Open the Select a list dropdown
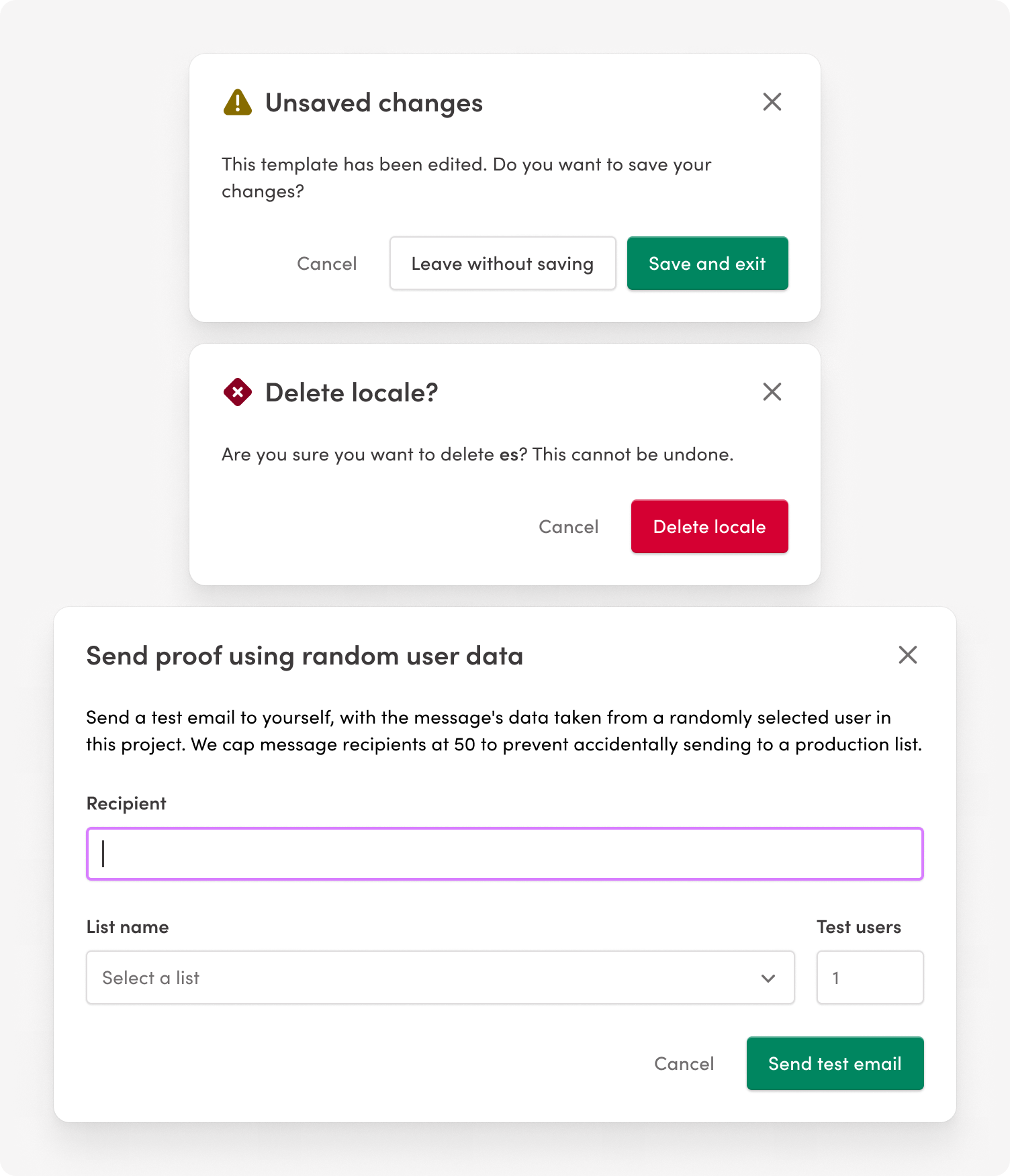The image size is (1010, 1176). [440, 977]
